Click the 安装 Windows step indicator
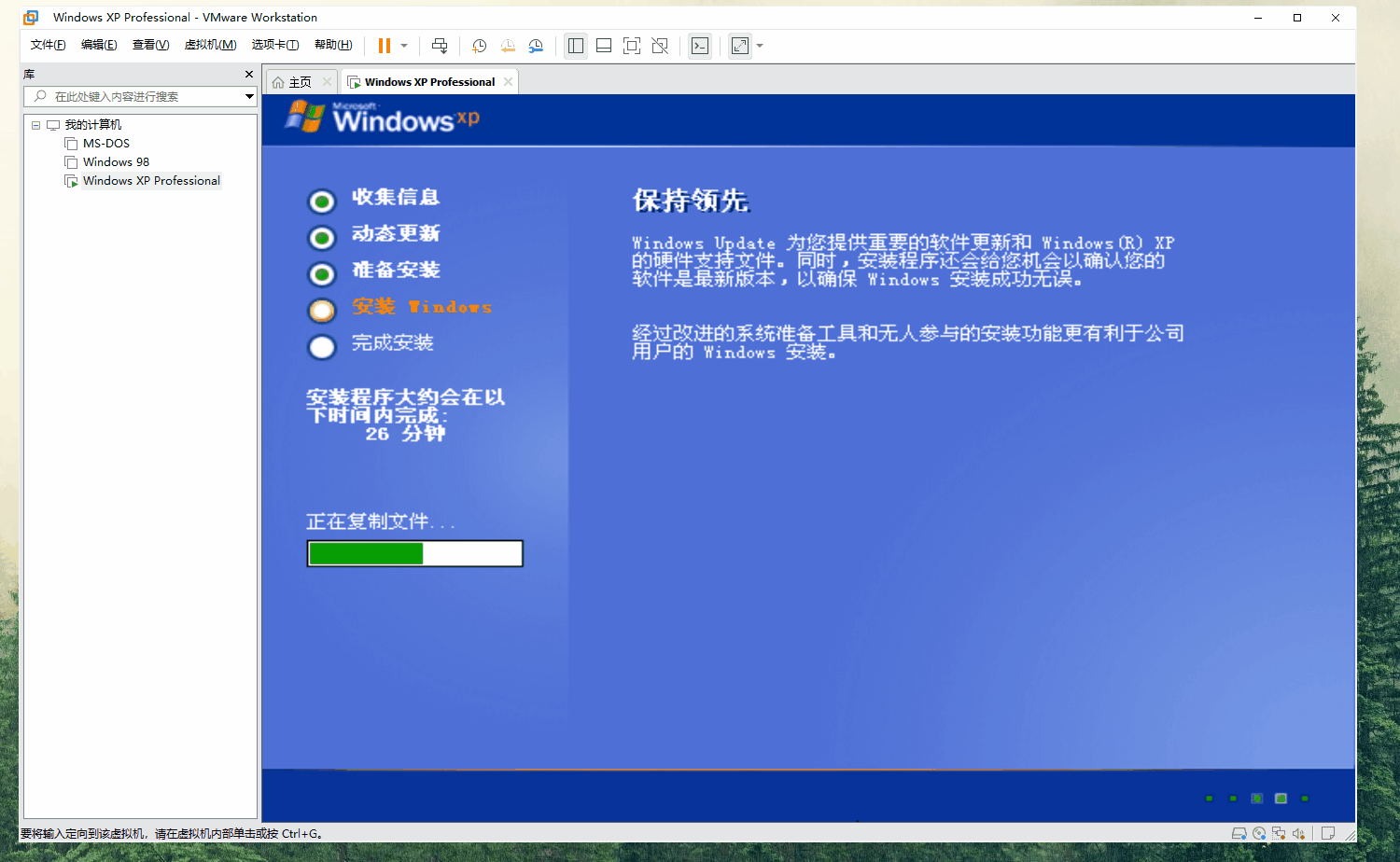 (x=321, y=310)
